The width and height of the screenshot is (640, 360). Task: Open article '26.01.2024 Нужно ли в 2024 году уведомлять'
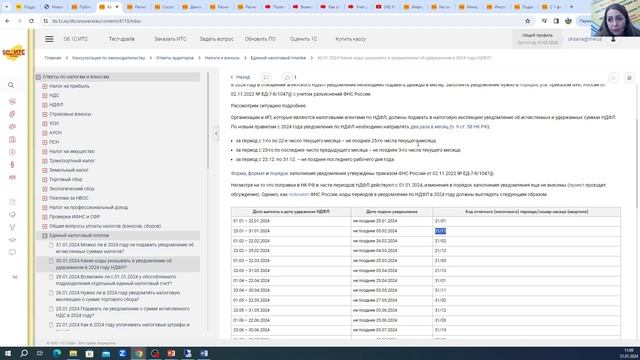pyautogui.click(x=118, y=296)
